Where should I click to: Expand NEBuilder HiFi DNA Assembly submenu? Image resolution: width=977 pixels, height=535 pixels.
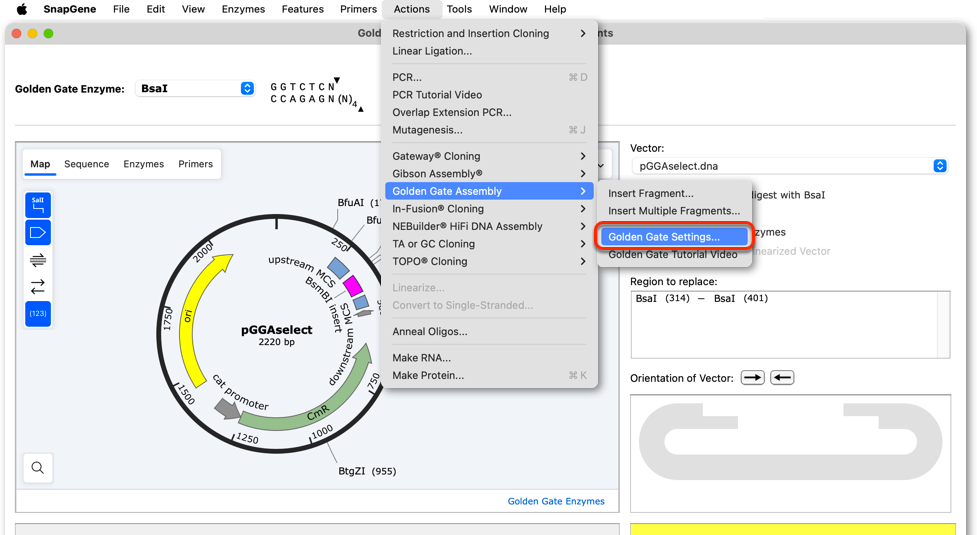(489, 226)
